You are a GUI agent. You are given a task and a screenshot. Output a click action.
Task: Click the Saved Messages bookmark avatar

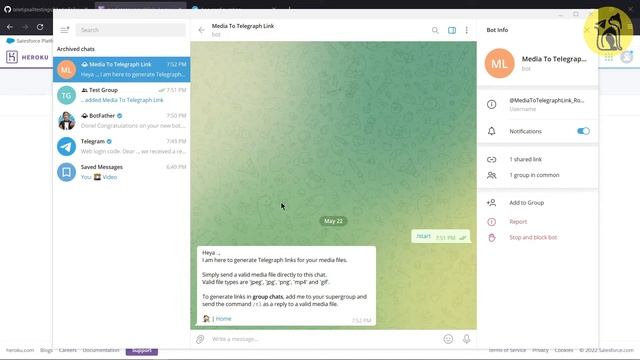(67, 172)
